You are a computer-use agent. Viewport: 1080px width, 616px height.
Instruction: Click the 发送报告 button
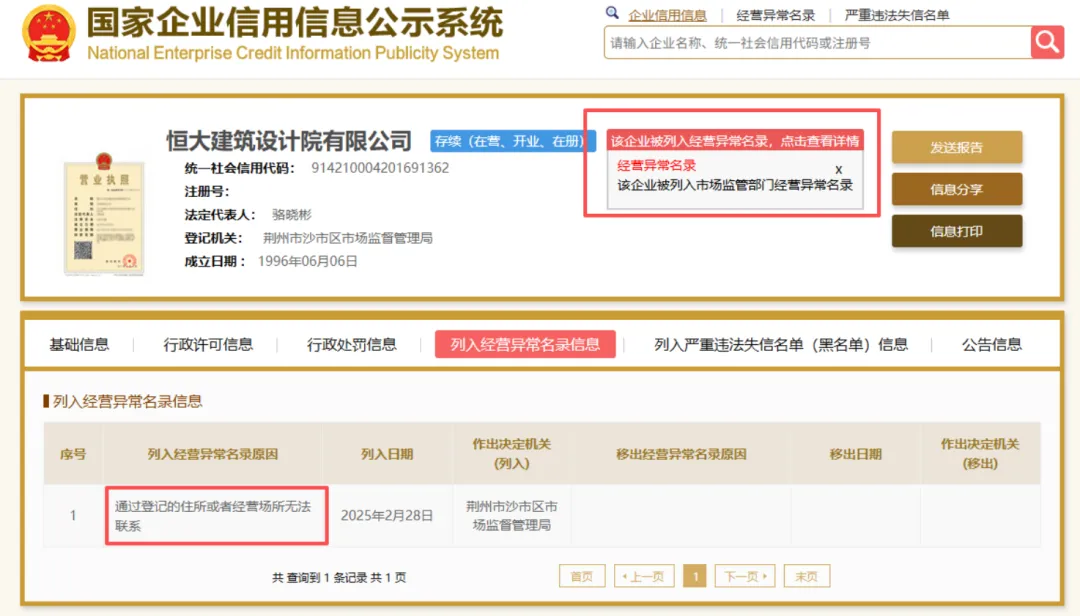956,146
